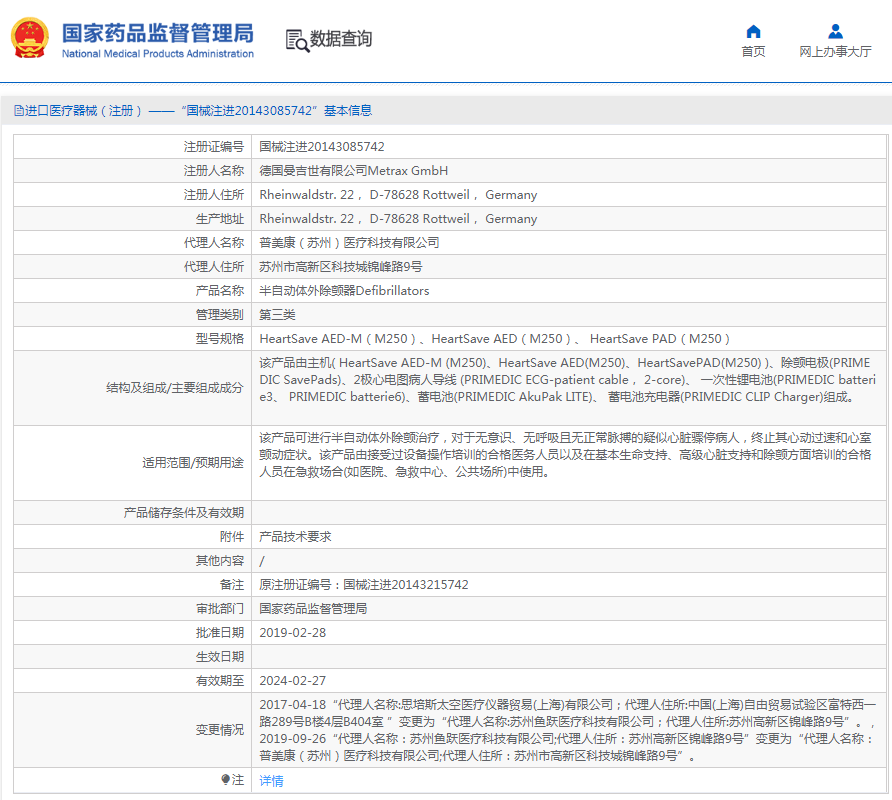
Task: Click the 变更情况 change history text
Action: click(x=568, y=730)
